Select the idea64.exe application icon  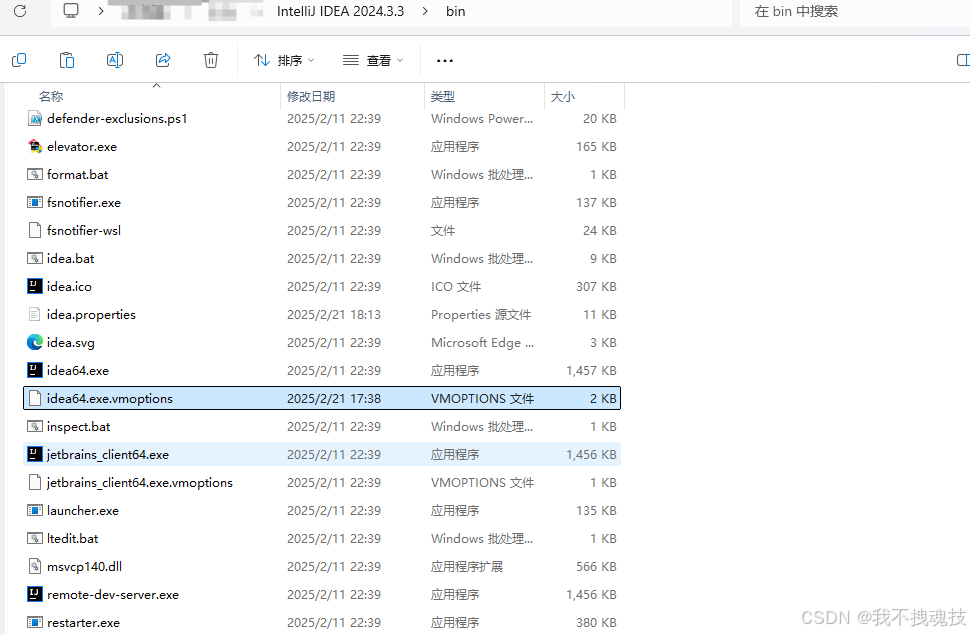pos(35,370)
